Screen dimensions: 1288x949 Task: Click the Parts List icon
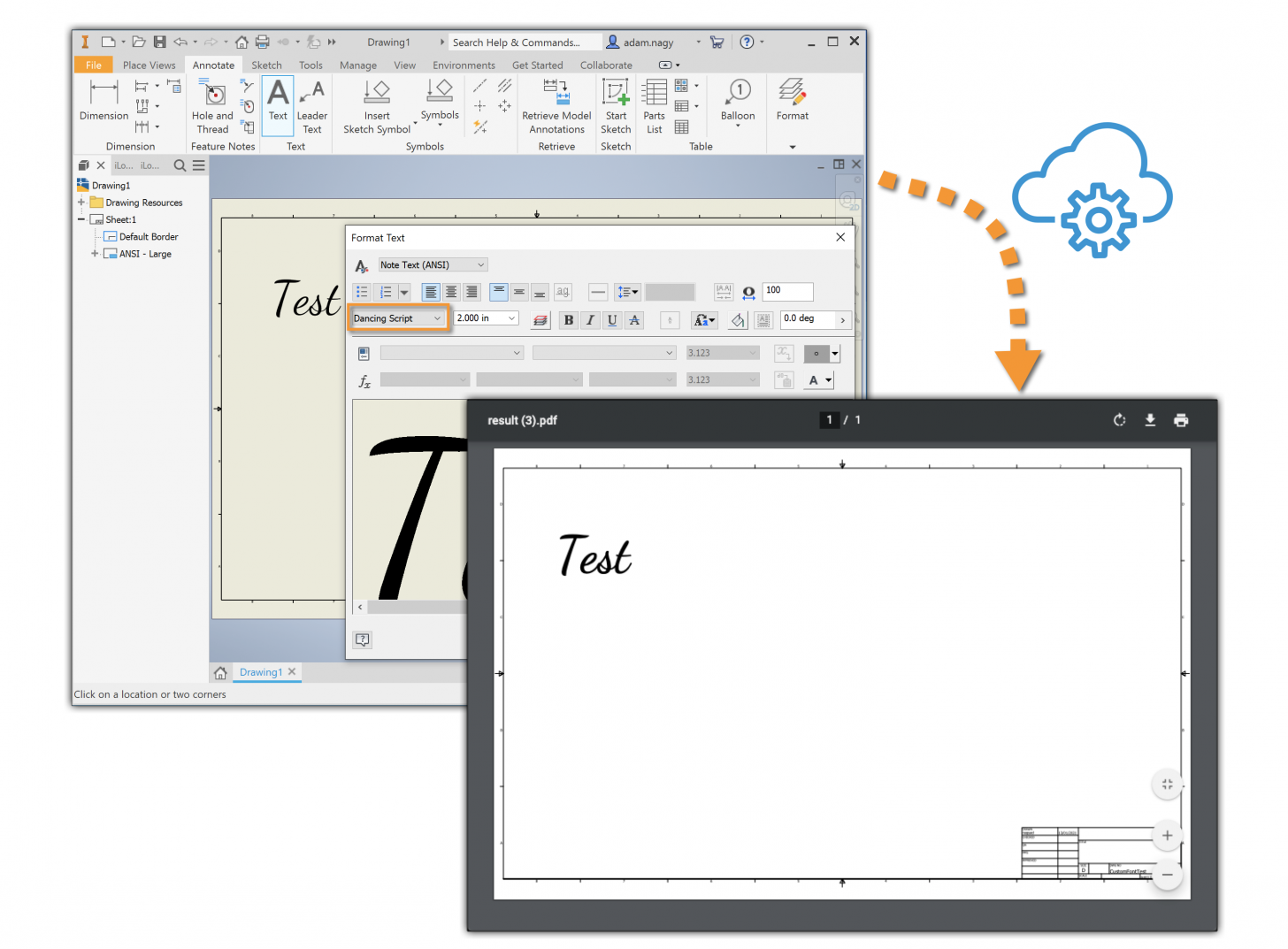tap(654, 104)
